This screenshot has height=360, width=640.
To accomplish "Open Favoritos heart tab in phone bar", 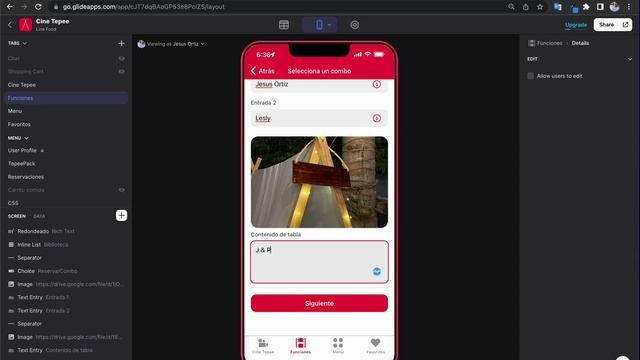I will (x=375, y=346).
